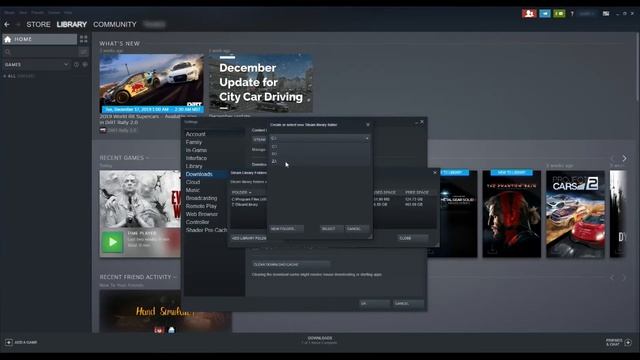Open Hand Simulator friend activity banner
The image size is (640, 360).
(x=165, y=312)
